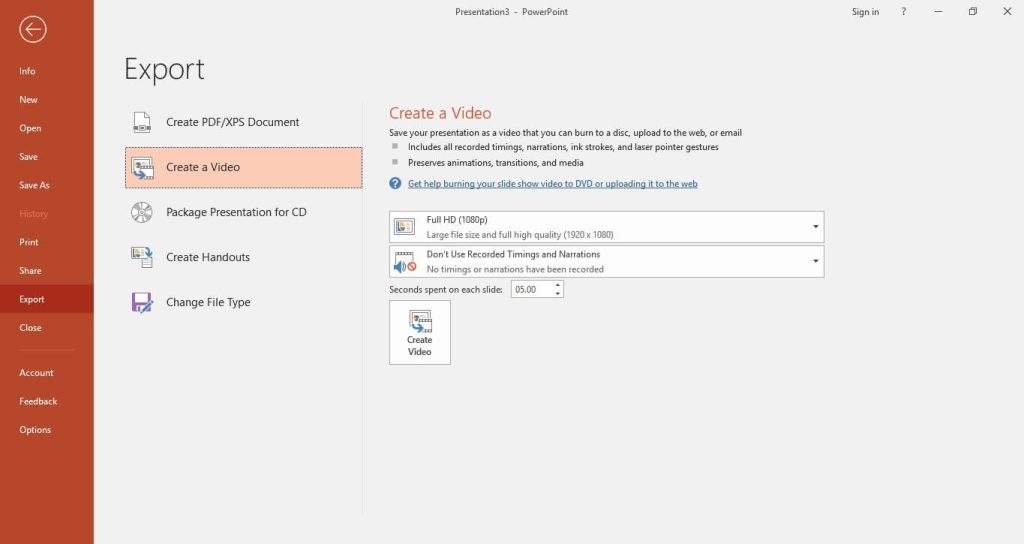
Task: Click the blue help question mark icon
Action: pyautogui.click(x=395, y=184)
